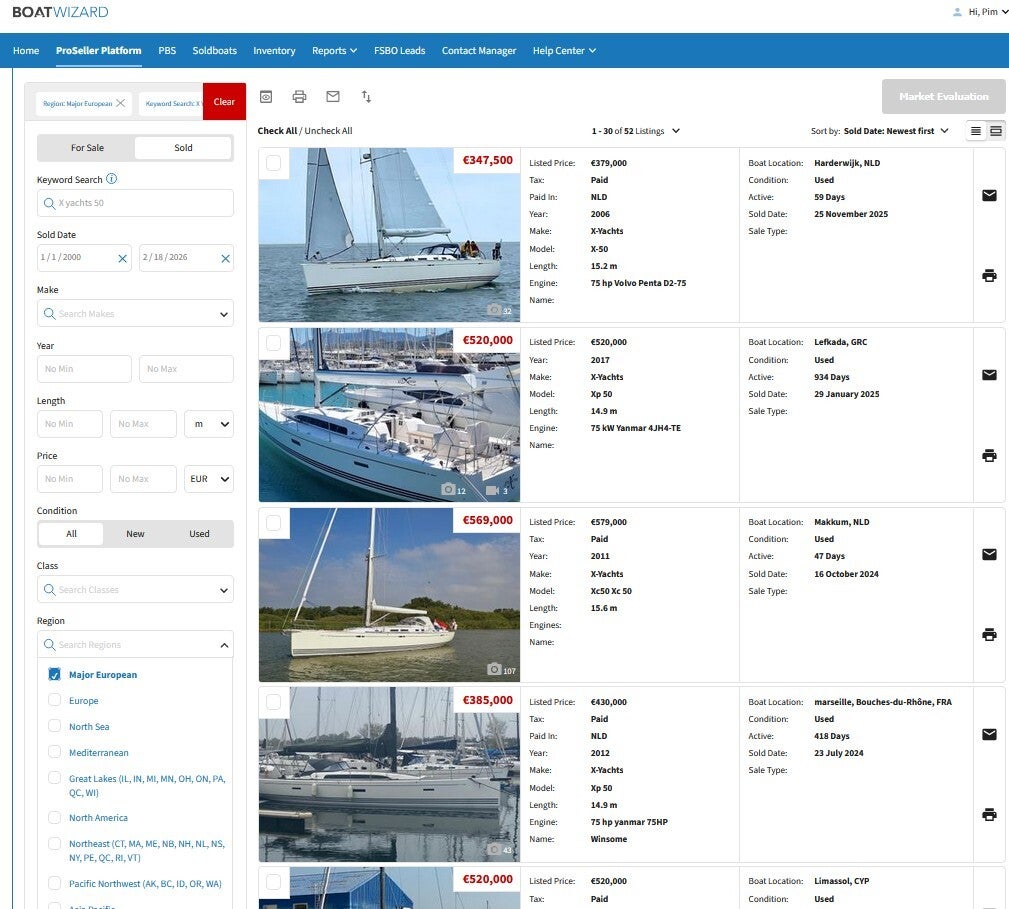Tick the Mediterranean region checkbox
1009x909 pixels.
(x=55, y=753)
